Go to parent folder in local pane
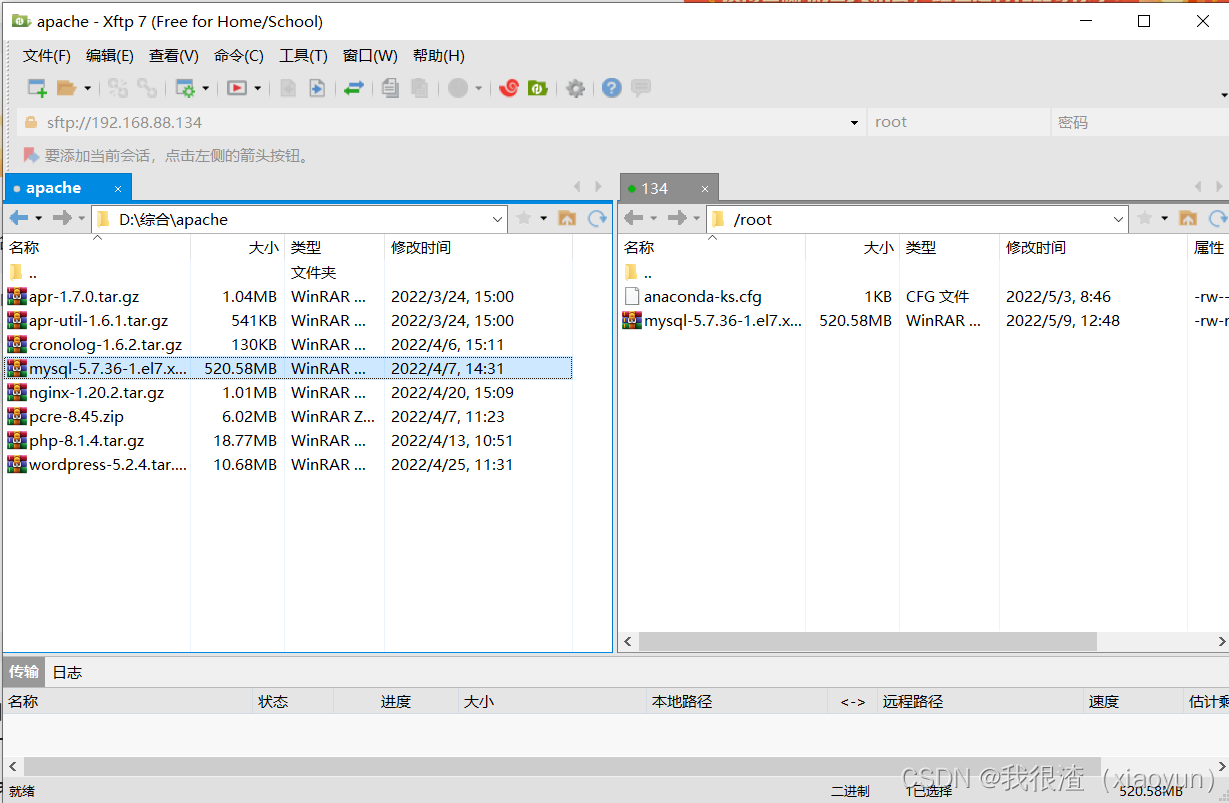This screenshot has height=803, width=1229. pyautogui.click(x=566, y=218)
